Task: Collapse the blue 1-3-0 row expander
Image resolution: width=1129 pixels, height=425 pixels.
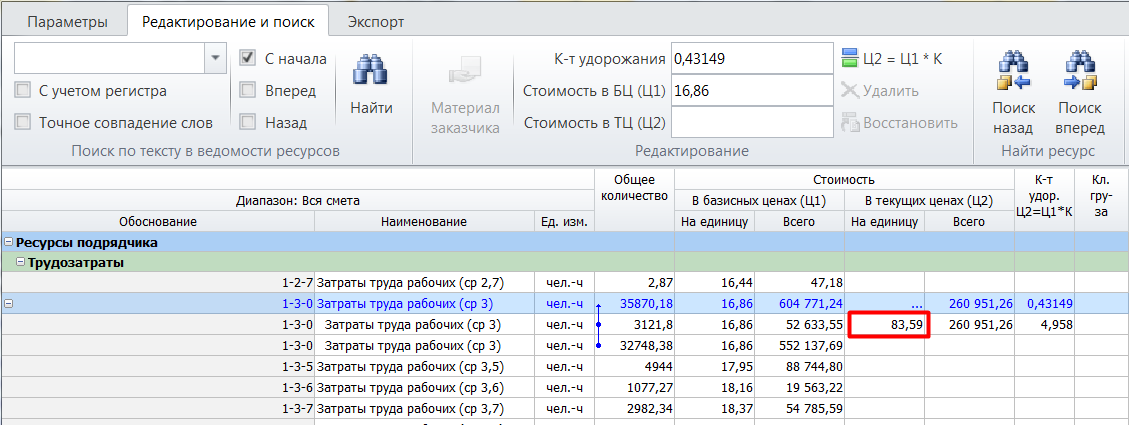Action: click(x=8, y=303)
